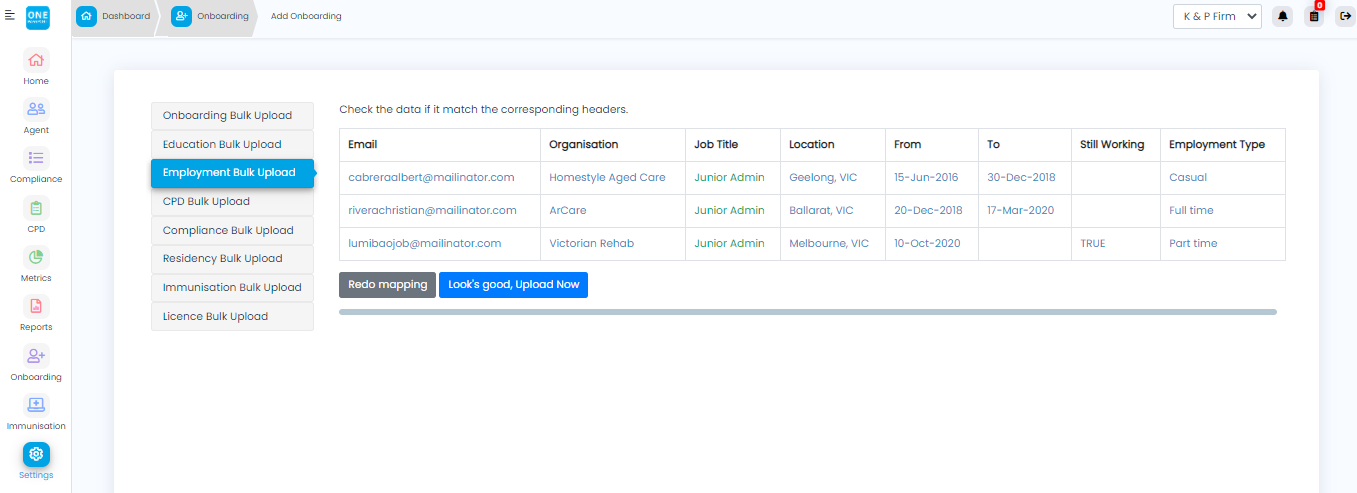Click the horizontal scrollbar under the table
The width and height of the screenshot is (1357, 493).
coord(808,312)
